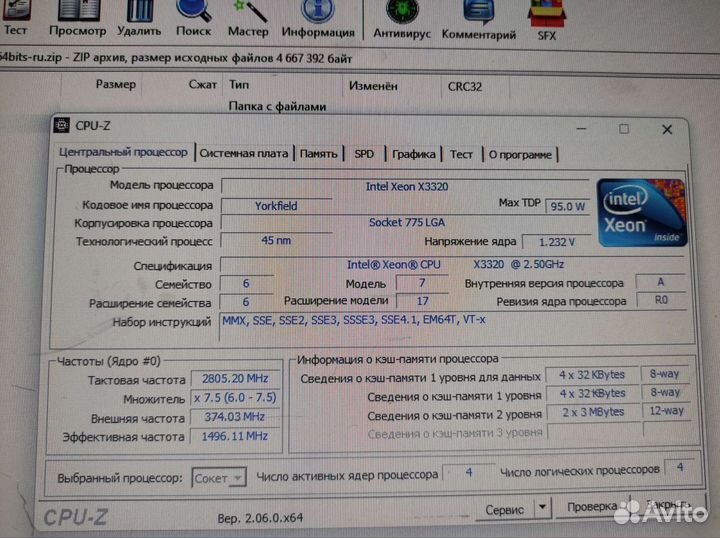Click the 374.03 MHz bus speed value
This screenshot has height=538, width=720.
pyautogui.click(x=235, y=417)
